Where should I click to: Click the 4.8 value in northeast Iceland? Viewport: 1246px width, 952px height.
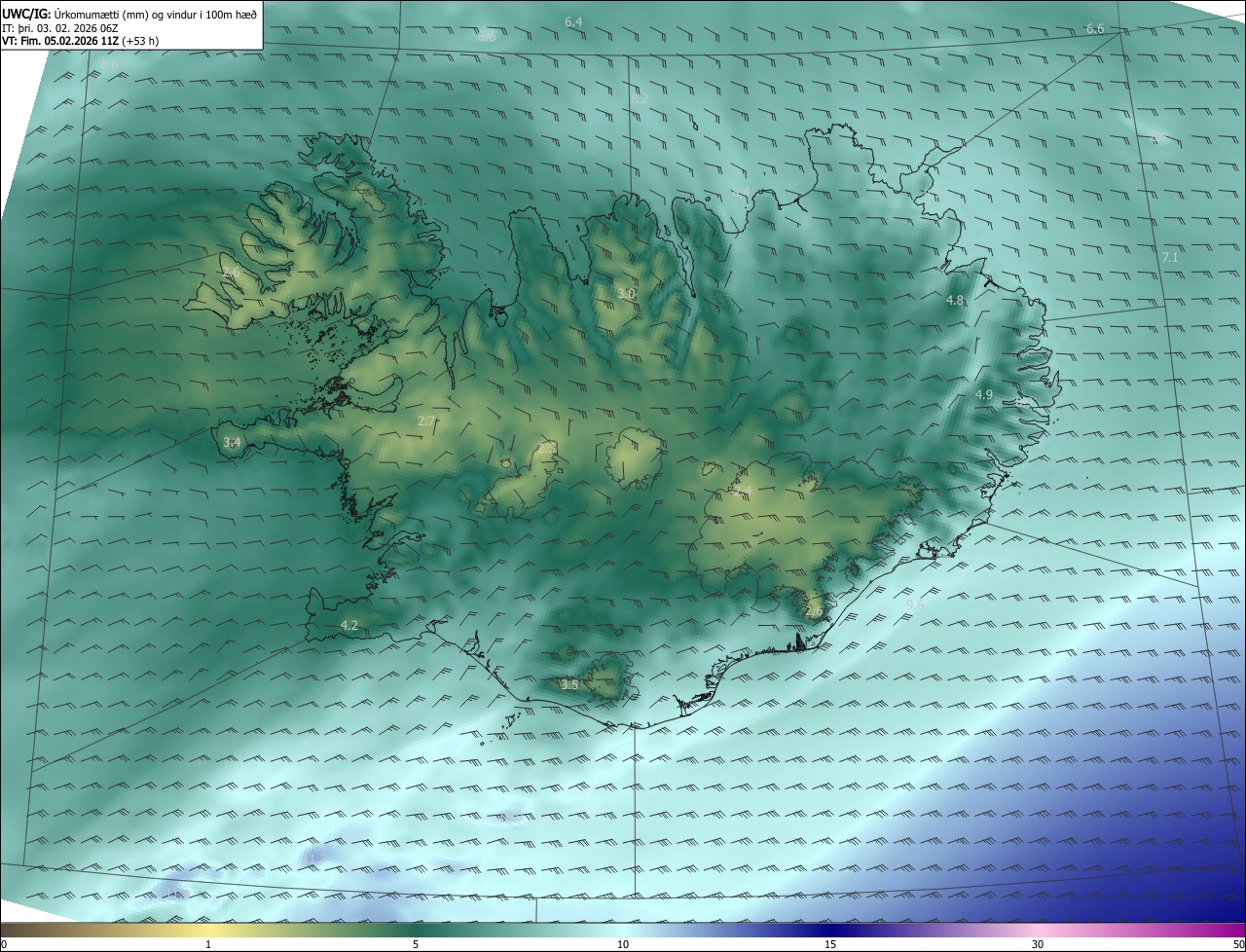coord(955,301)
